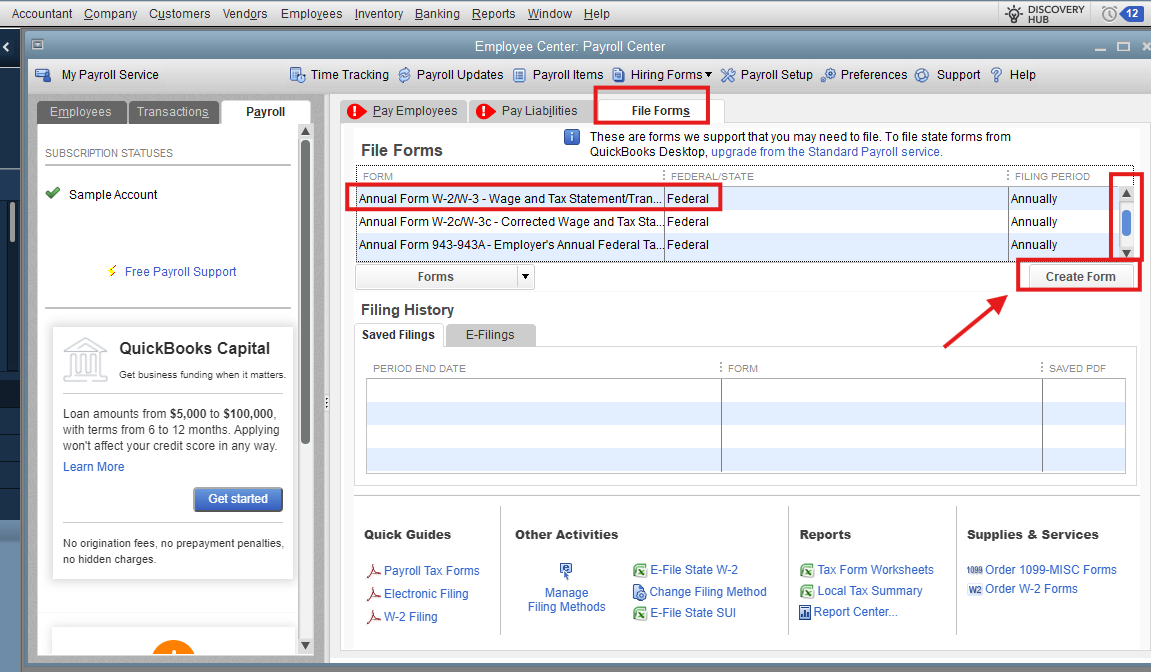Image resolution: width=1151 pixels, height=672 pixels.
Task: Collapse the left navigation bar arrow
Action: coord(7,48)
